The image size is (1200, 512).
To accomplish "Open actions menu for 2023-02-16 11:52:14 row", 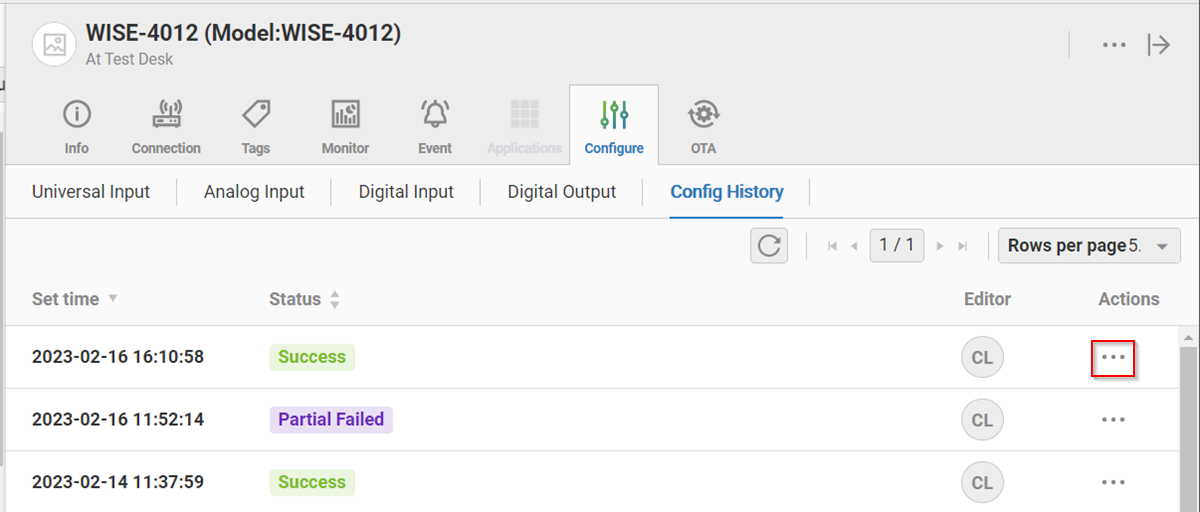I will point(1113,420).
